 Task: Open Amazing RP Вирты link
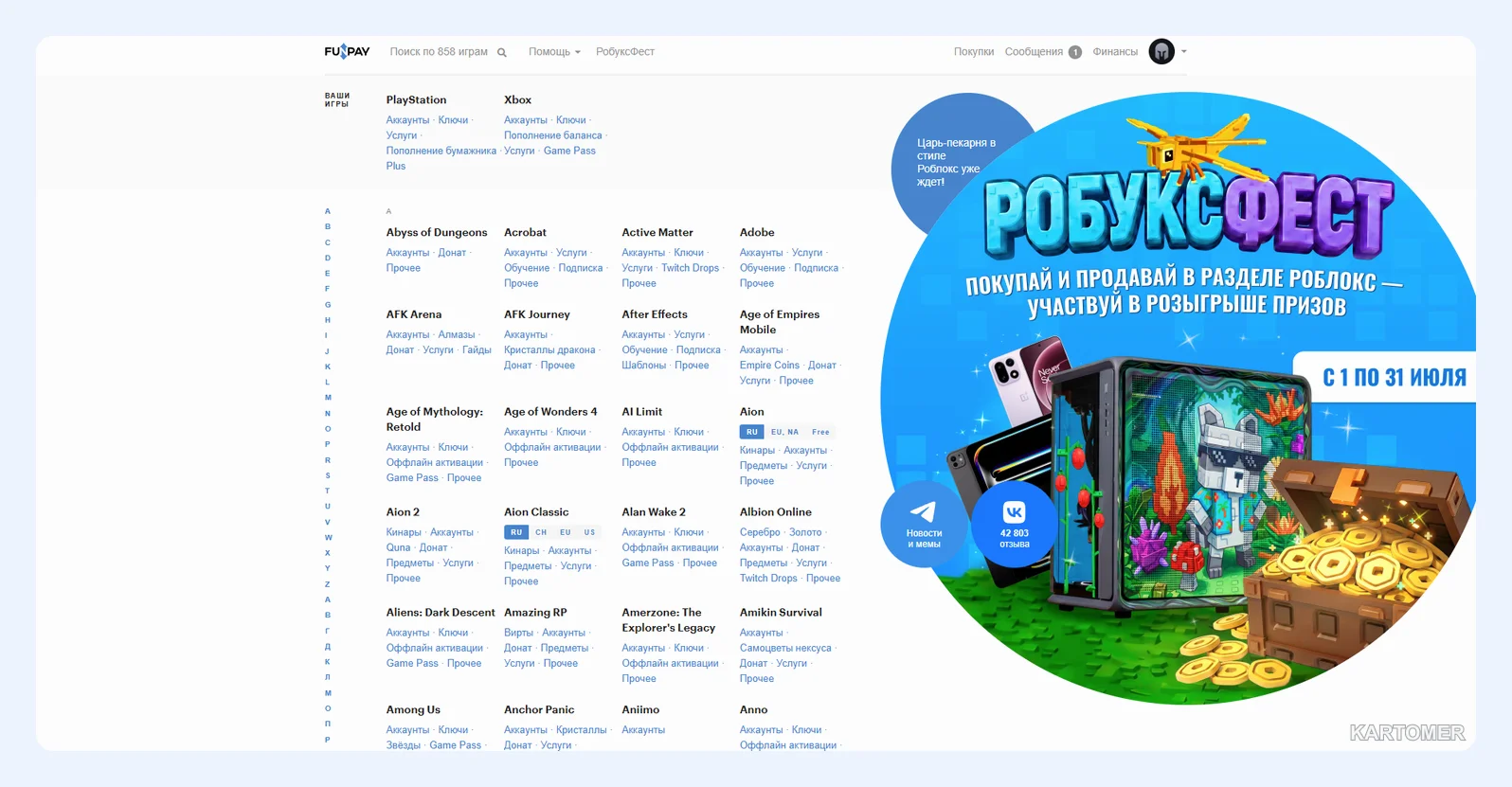point(518,633)
